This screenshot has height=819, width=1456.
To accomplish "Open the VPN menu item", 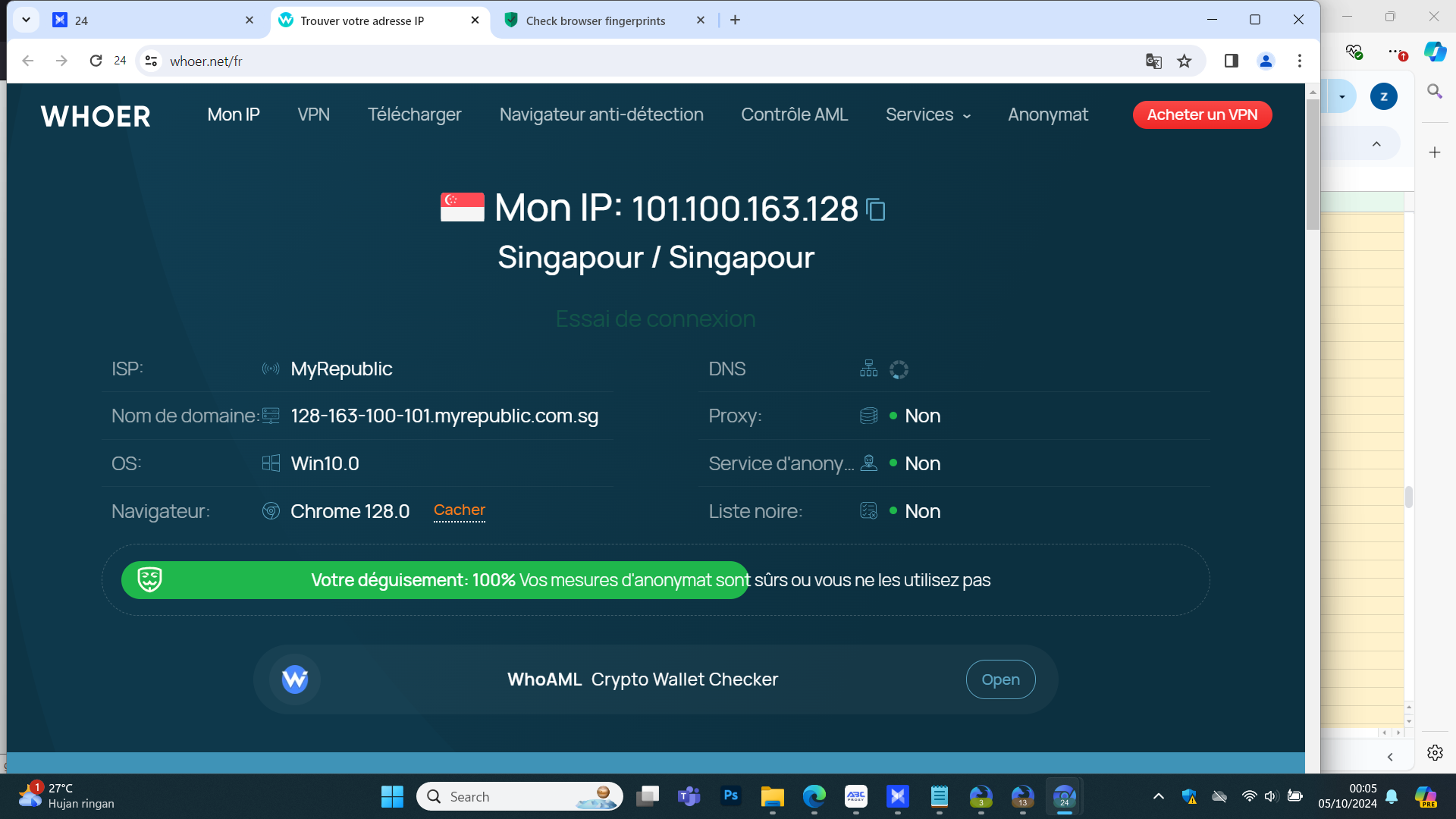I will pos(314,115).
